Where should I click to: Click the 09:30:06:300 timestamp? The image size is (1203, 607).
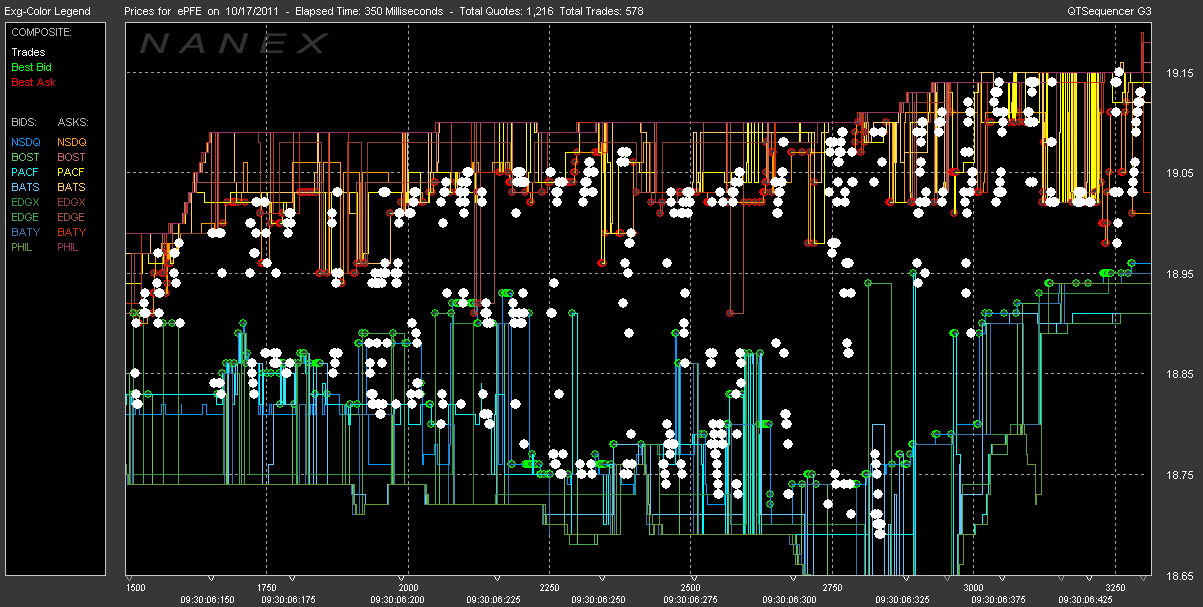pos(790,600)
